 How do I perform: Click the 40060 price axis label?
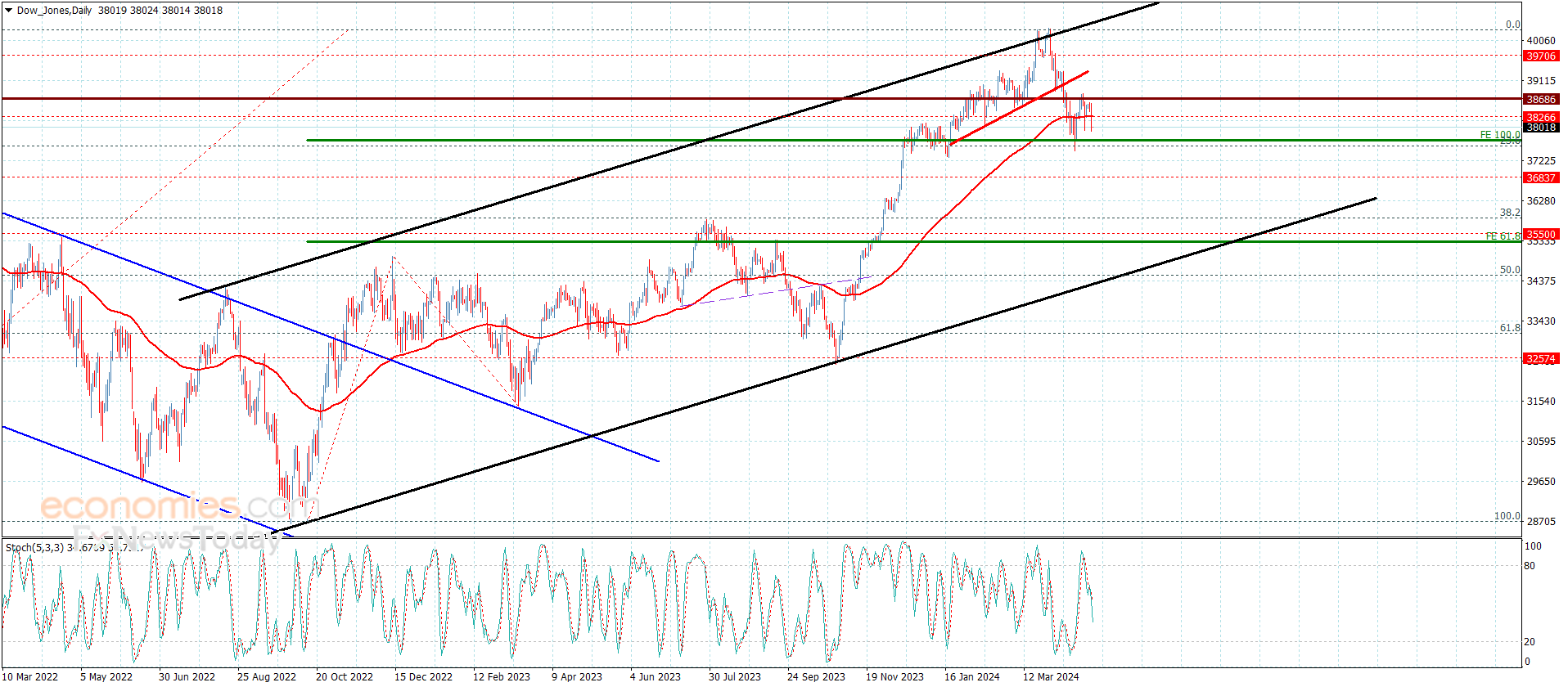click(x=1541, y=41)
